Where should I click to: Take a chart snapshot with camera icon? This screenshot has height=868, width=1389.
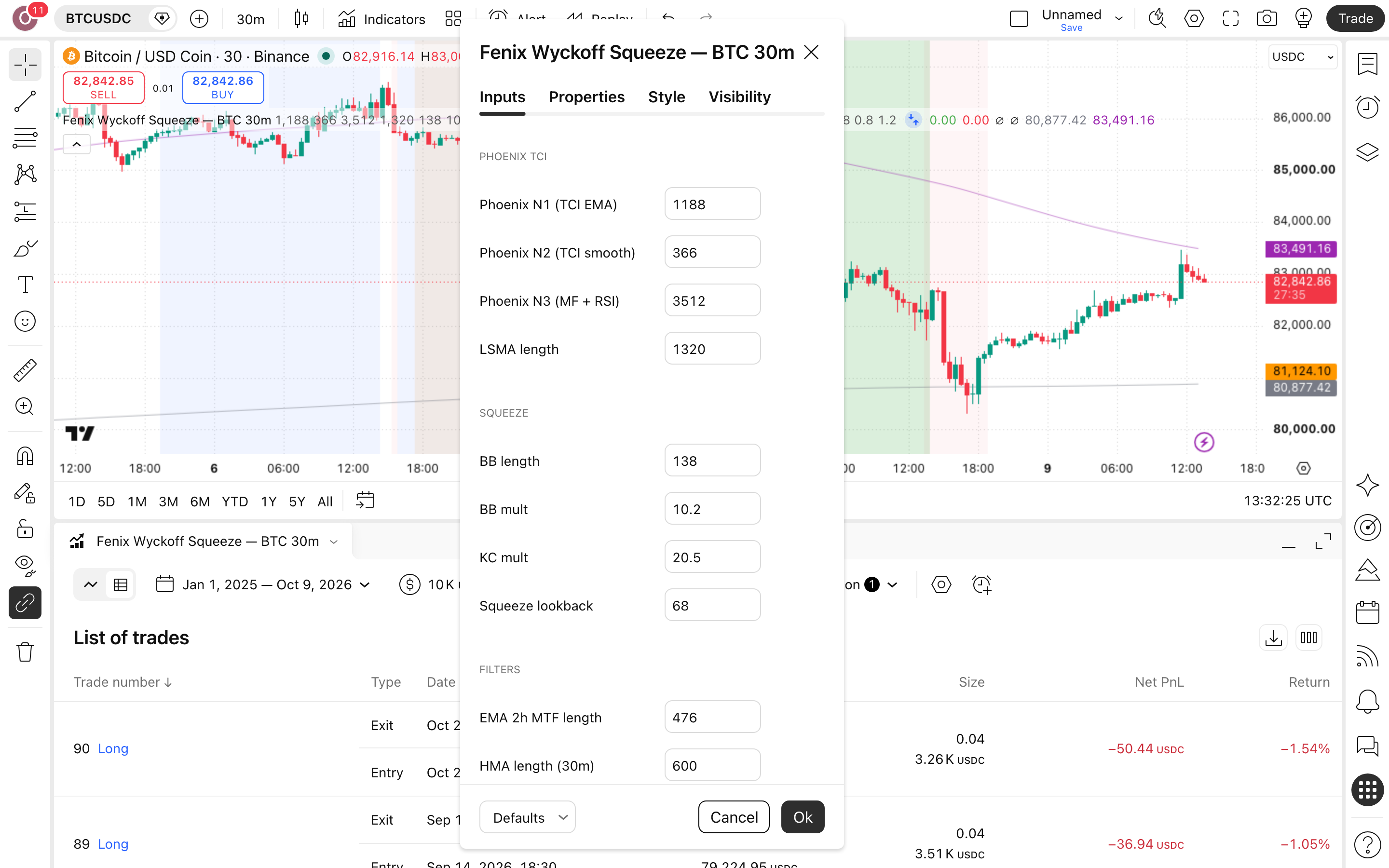(1267, 18)
